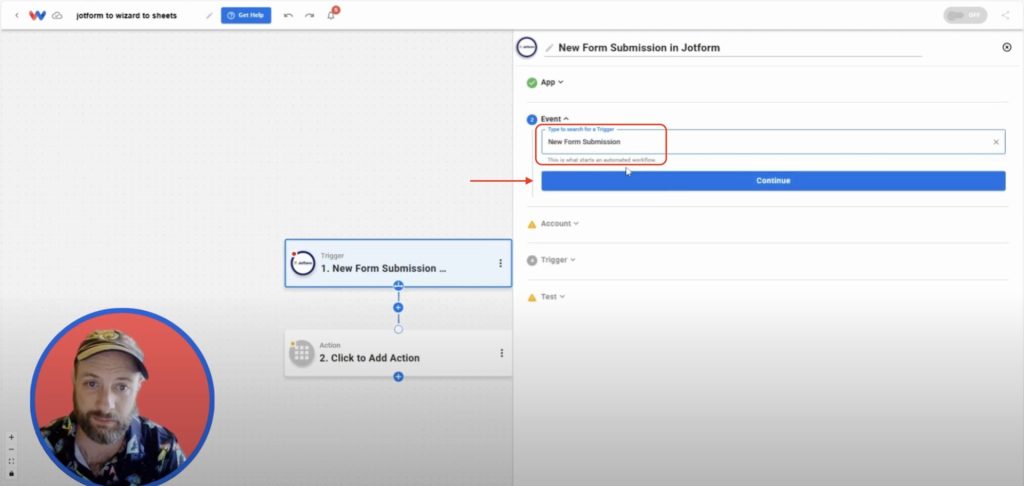Click the workflow name 'jotform to wizard to sheets'

click(126, 15)
